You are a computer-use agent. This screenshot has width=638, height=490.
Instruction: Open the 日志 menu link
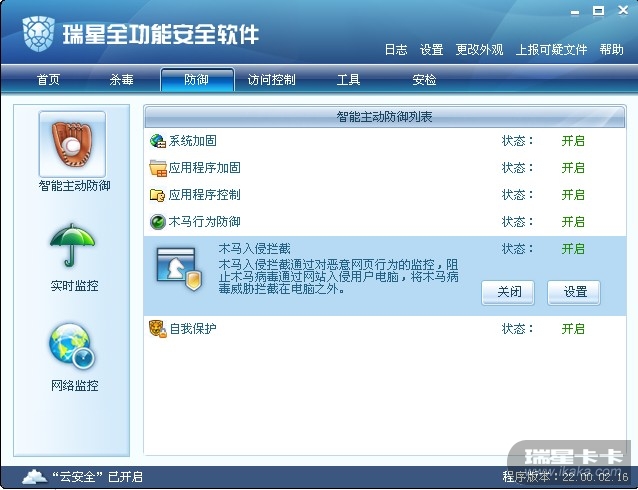(396, 50)
